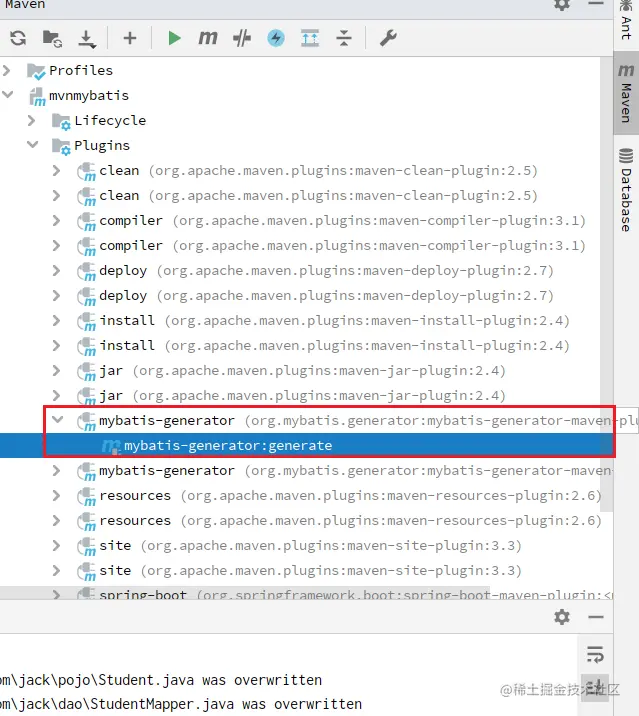Show Maven dependencies diagram
Image resolution: width=639 pixels, height=716 pixels.
point(310,38)
